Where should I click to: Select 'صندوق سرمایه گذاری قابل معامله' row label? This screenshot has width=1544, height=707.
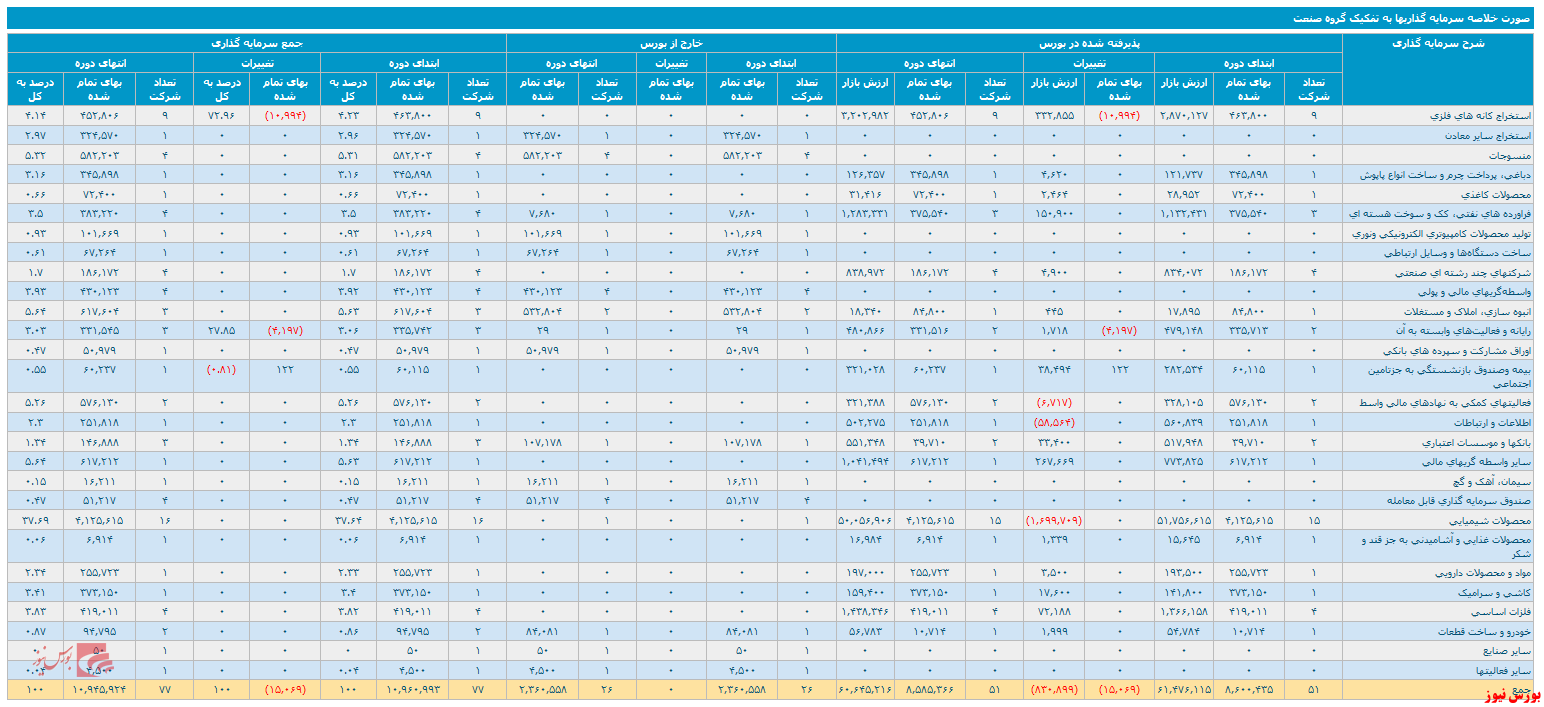1457,500
